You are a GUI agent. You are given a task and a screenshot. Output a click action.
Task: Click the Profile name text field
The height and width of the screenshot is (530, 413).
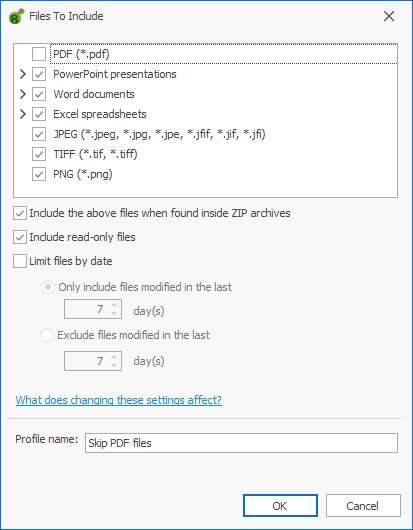click(241, 443)
